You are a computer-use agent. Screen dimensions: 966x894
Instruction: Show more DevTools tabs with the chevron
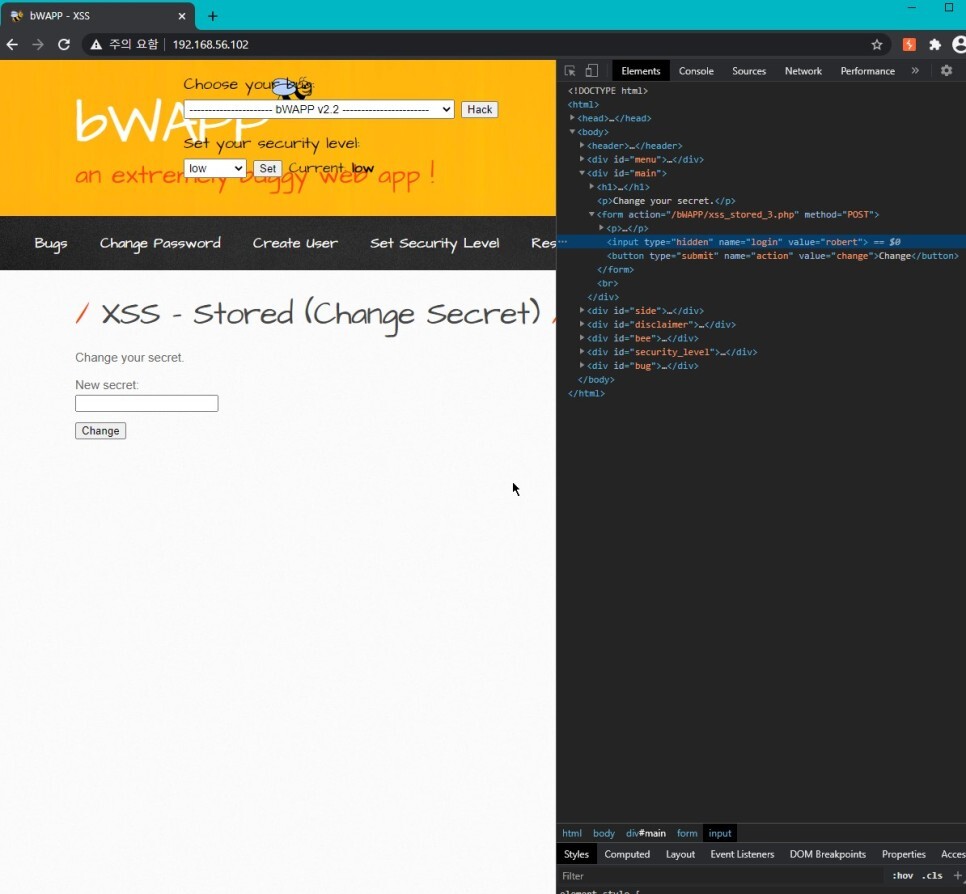click(915, 71)
